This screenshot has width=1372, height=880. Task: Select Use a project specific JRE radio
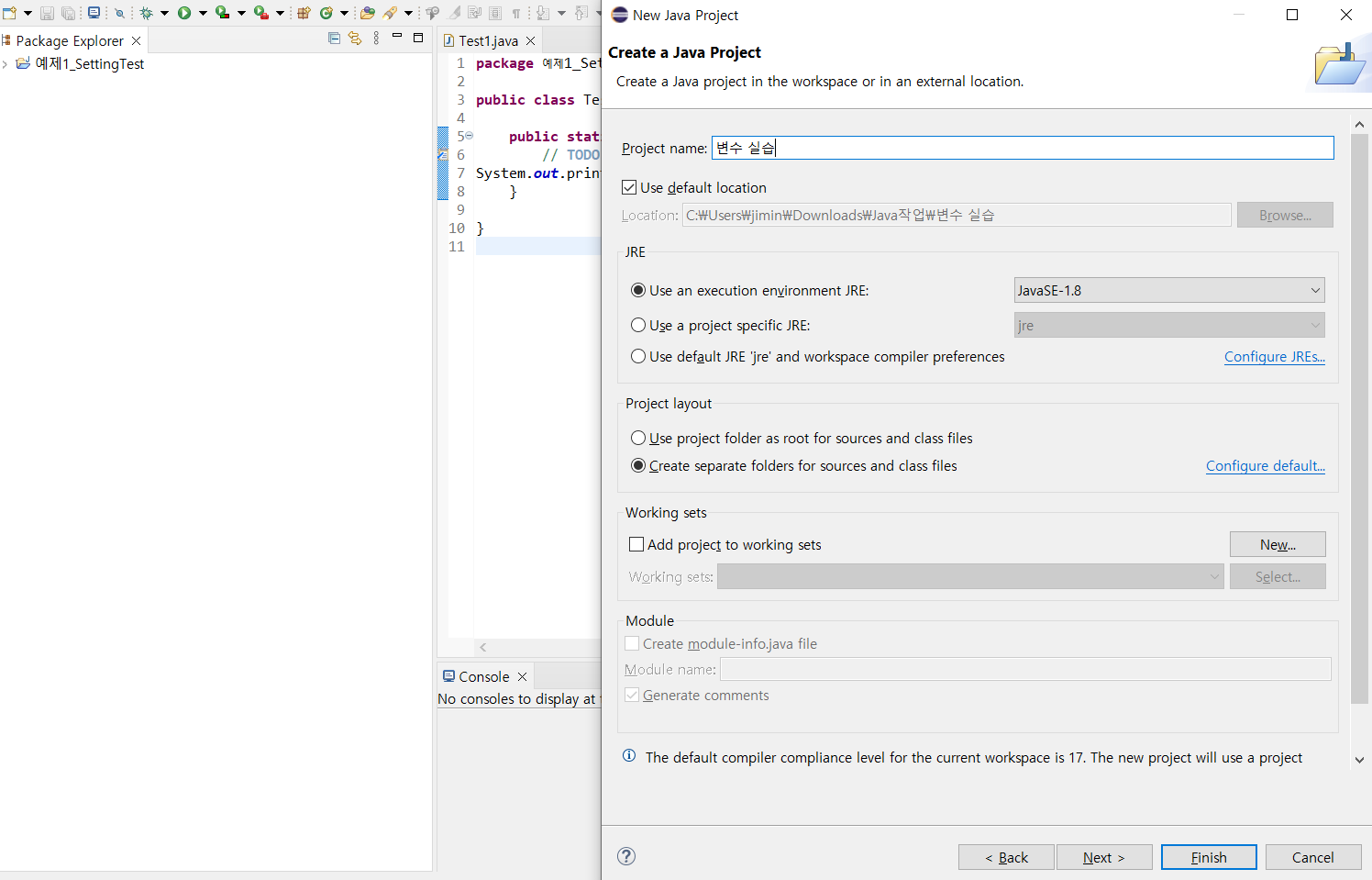(638, 325)
